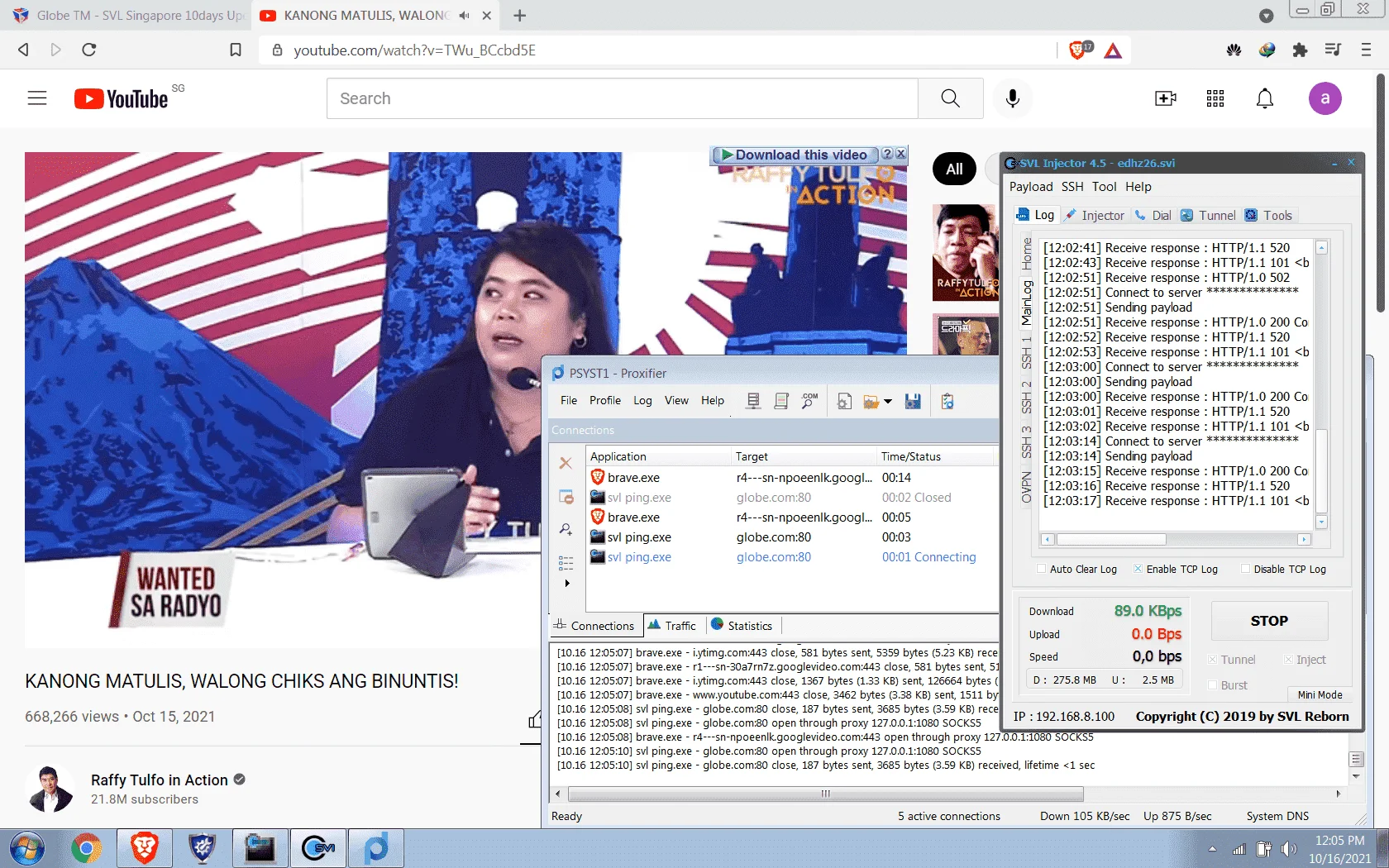Screen dimensions: 1389x868
Task: Open YouTube hamburger guide menu
Action: (x=37, y=98)
